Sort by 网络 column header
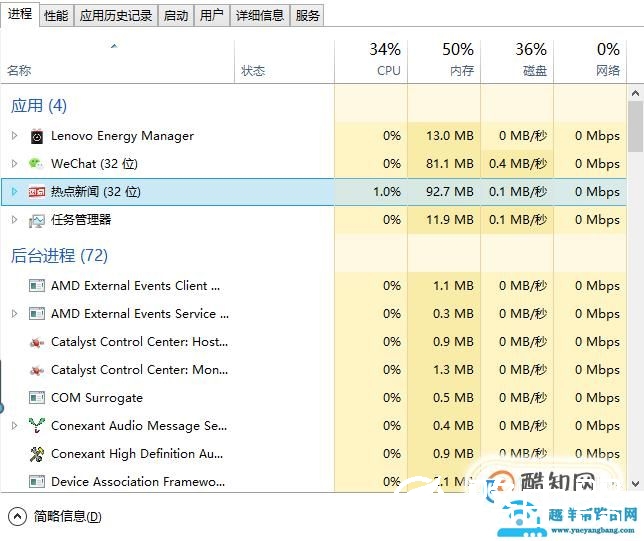 click(590, 62)
